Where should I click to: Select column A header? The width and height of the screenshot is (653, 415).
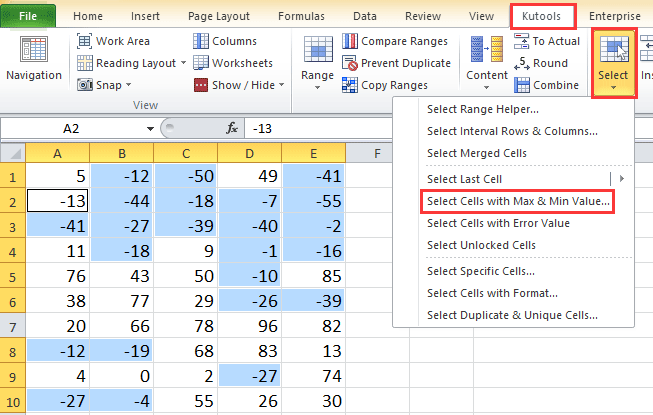[x=57, y=154]
